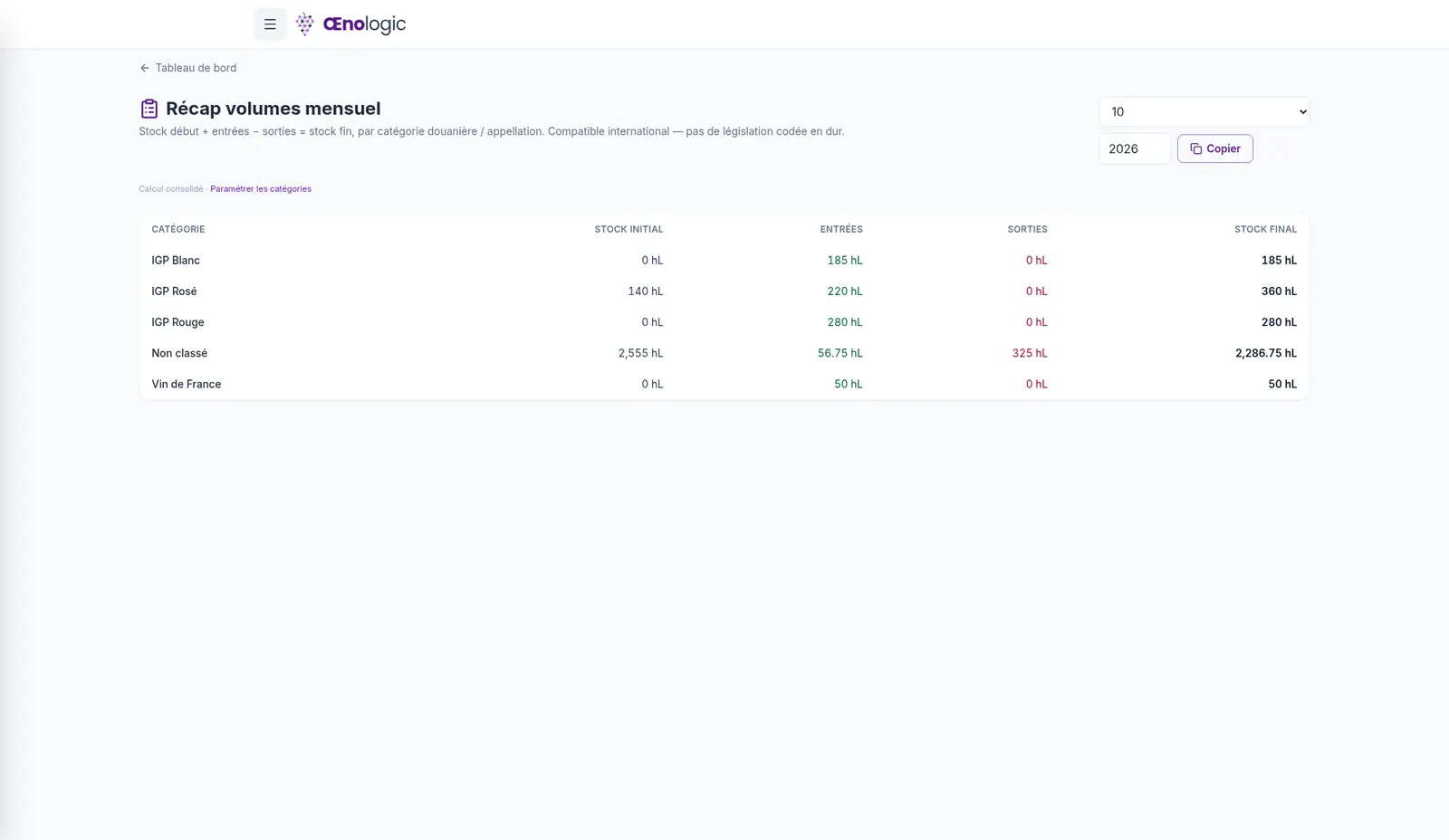The width and height of the screenshot is (1449, 840).
Task: Click the 185 hL entrées value
Action: pyautogui.click(x=845, y=260)
